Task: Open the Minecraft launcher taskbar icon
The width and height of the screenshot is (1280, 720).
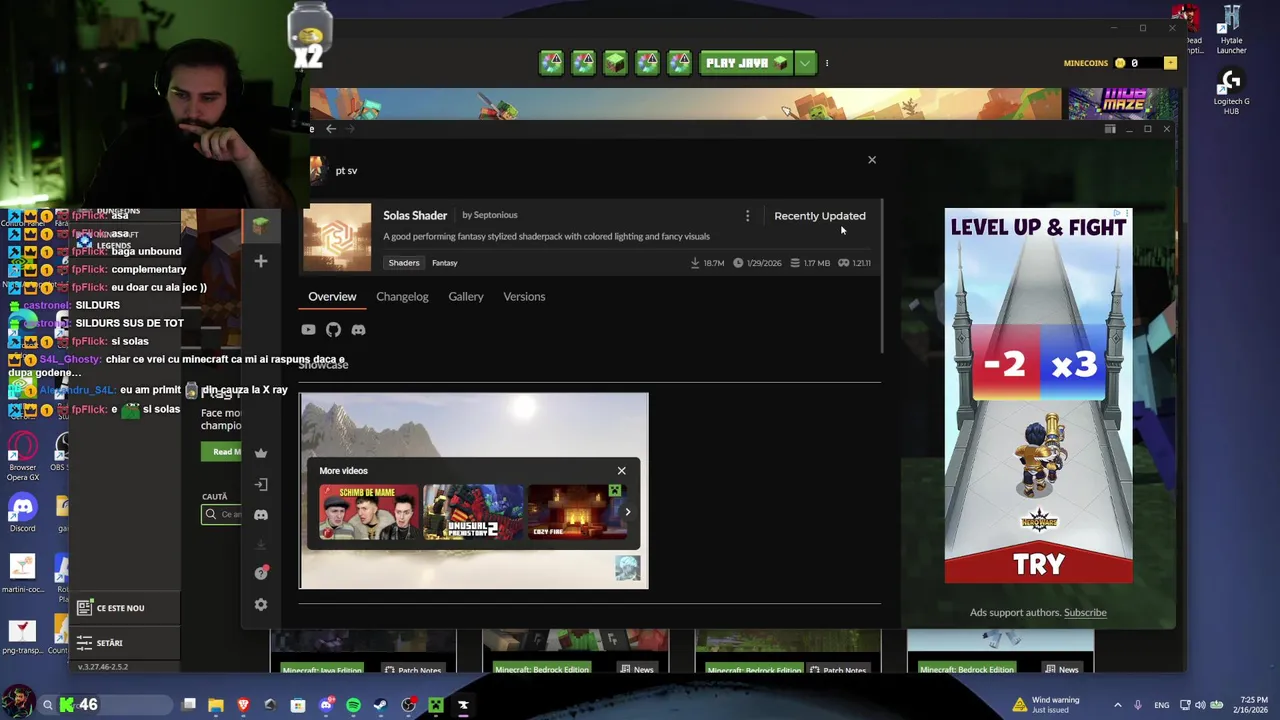Action: click(435, 706)
